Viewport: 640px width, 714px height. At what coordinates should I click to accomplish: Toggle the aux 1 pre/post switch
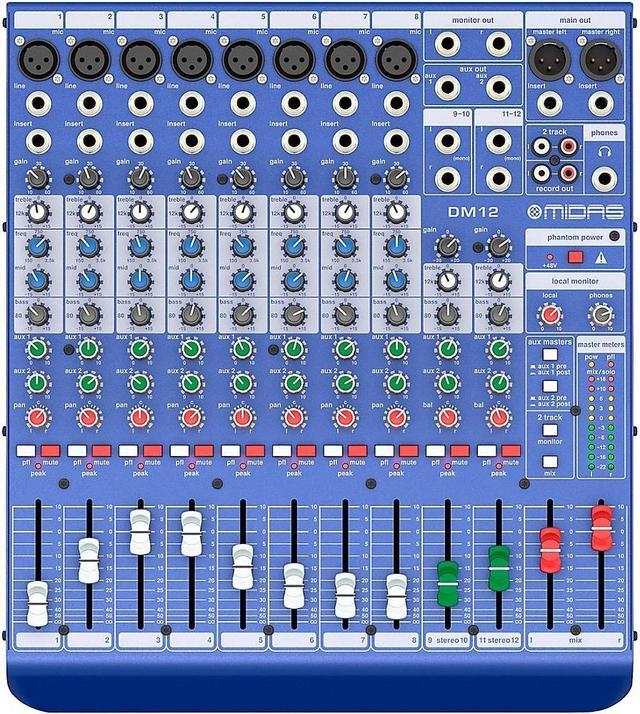coord(550,354)
